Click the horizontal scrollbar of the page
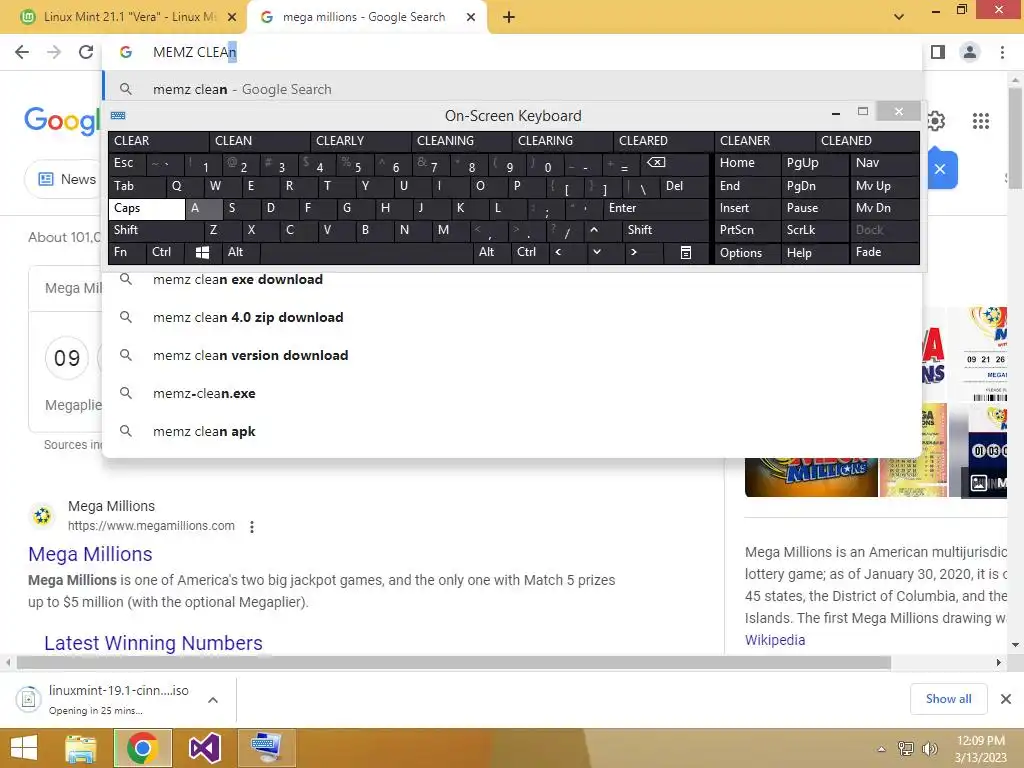1024x768 pixels. click(454, 663)
